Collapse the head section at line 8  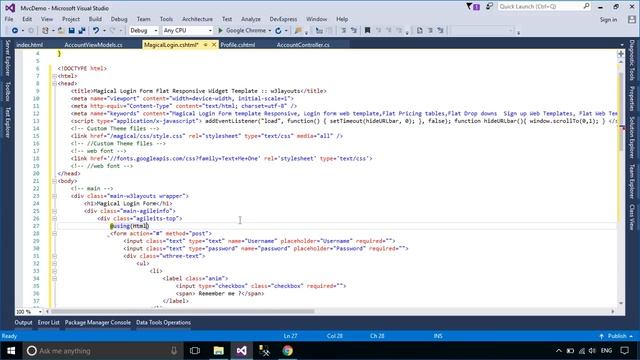pyautogui.click(x=54, y=84)
